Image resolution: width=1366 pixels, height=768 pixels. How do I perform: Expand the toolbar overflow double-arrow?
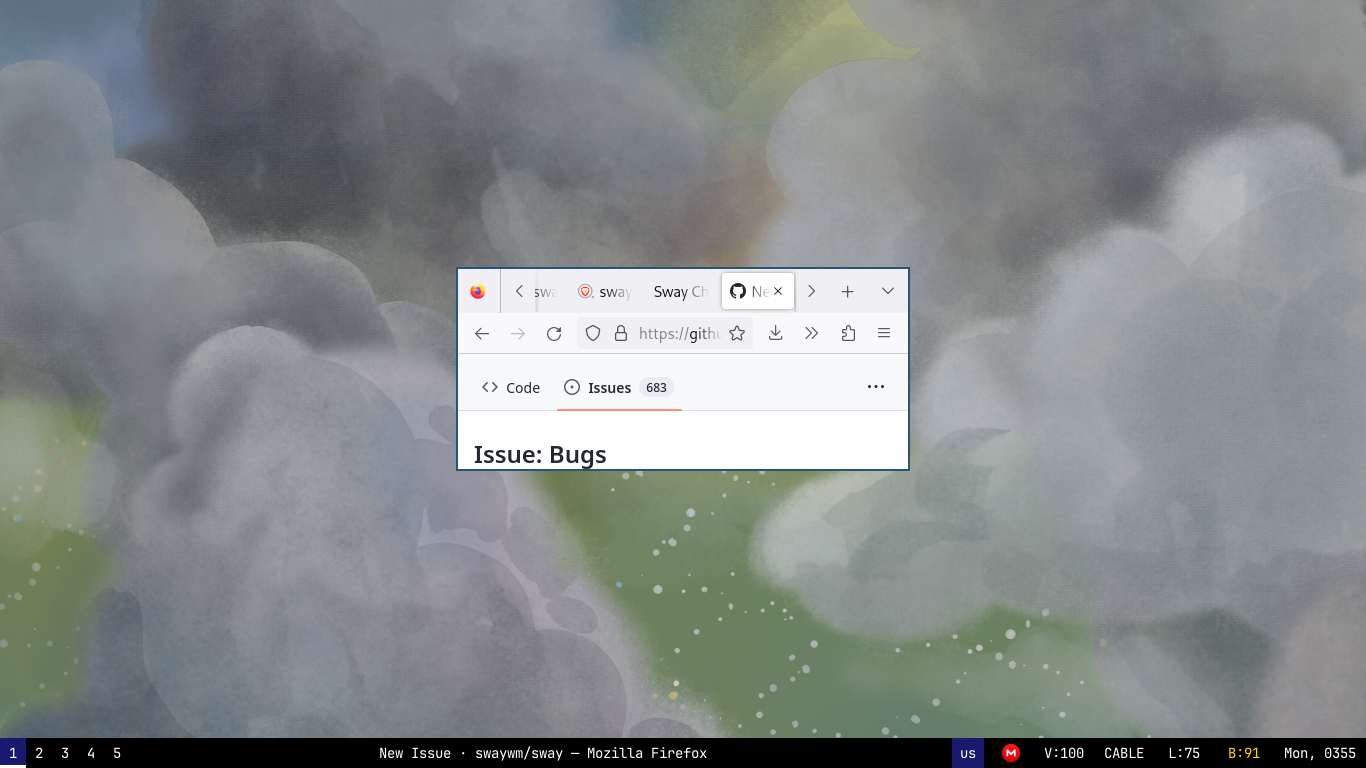coord(811,333)
